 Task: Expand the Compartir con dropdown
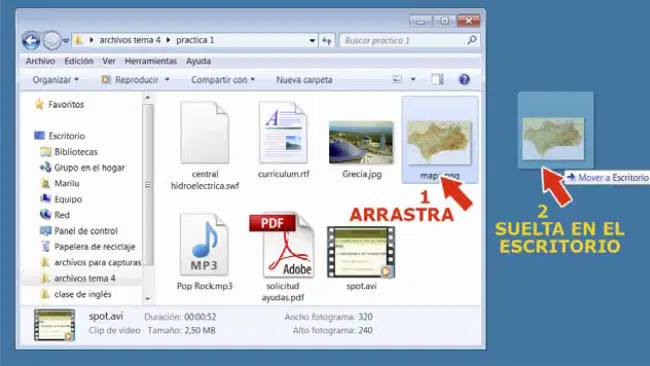click(x=223, y=80)
